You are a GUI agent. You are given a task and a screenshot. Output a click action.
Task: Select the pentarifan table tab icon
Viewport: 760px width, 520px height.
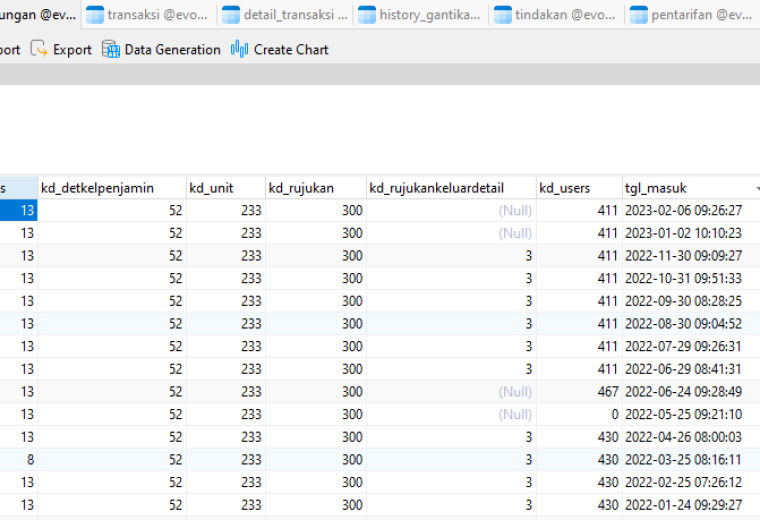point(638,15)
